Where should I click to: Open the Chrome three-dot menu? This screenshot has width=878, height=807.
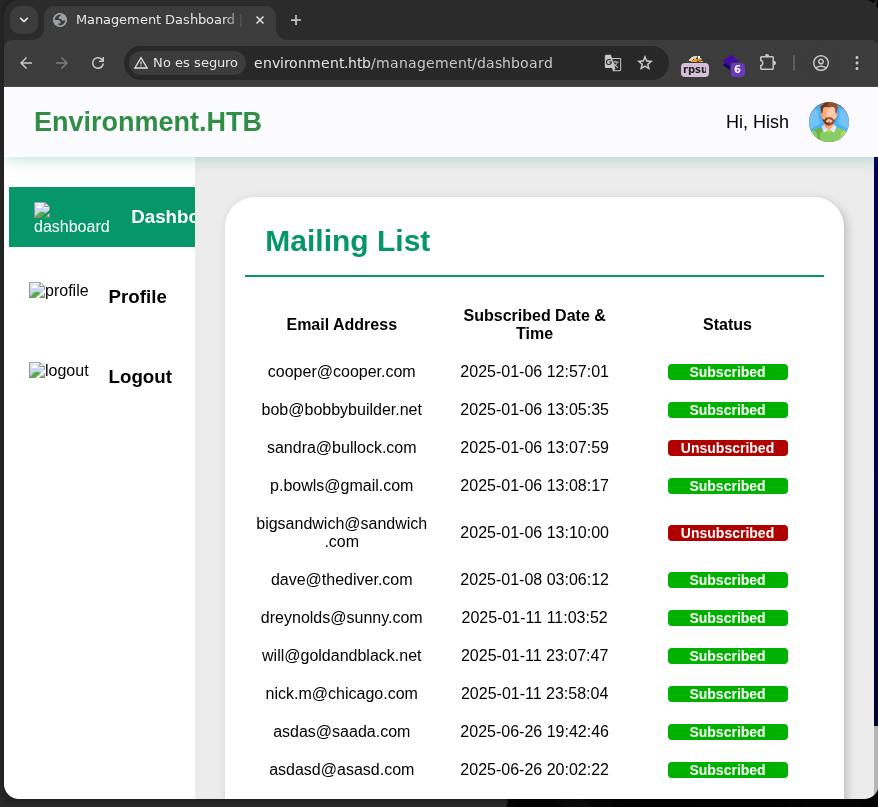pos(857,63)
